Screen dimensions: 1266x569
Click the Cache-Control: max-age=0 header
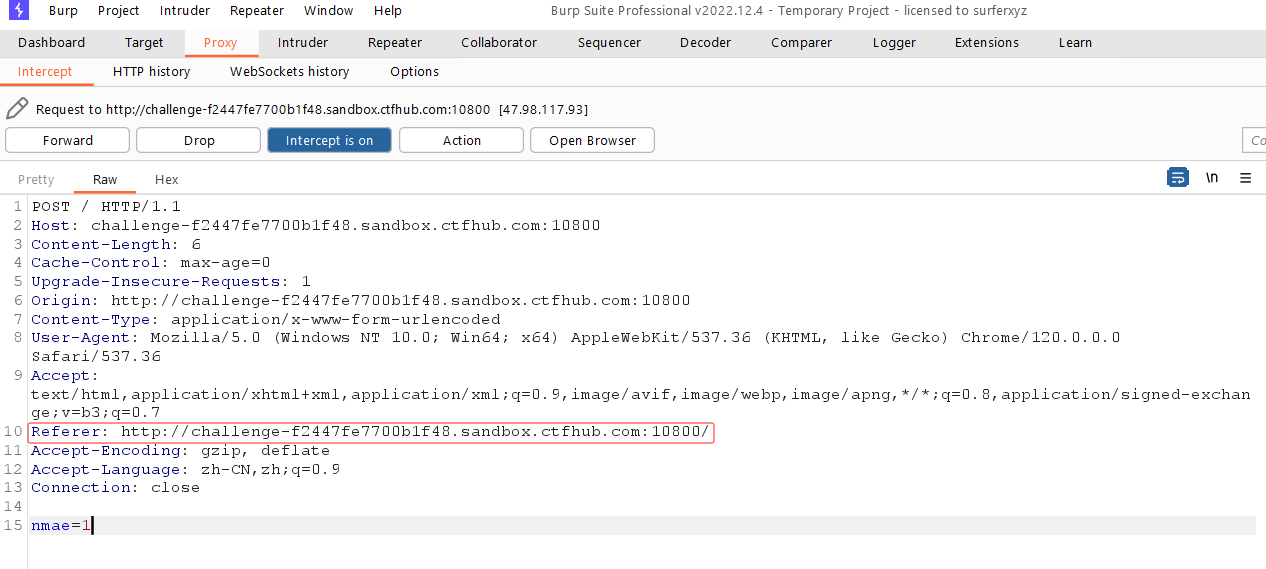(x=151, y=263)
